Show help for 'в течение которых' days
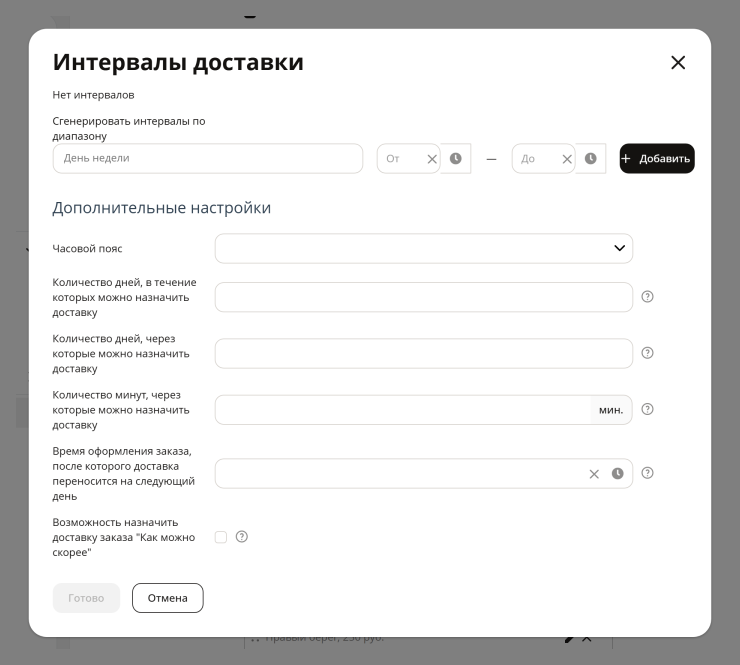Viewport: 740px width, 665px height. (647, 297)
